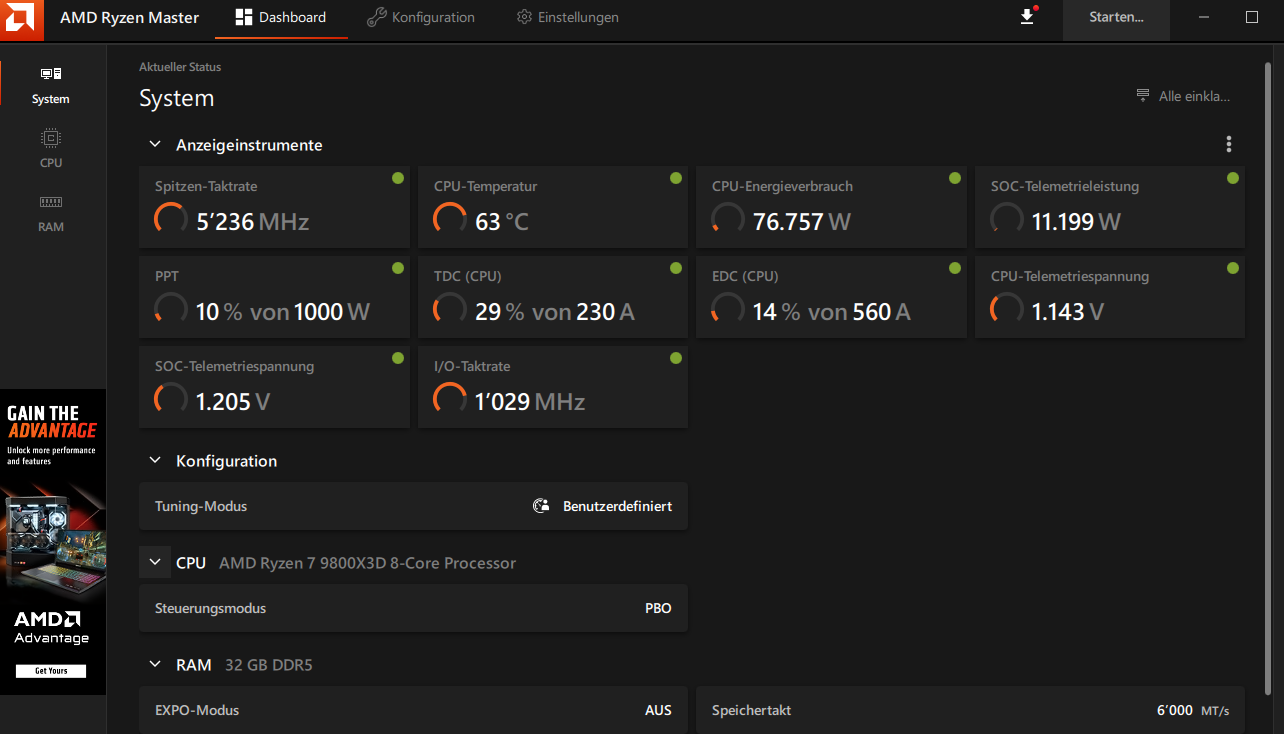Click the EDC (CPU) gauge icon
This screenshot has height=734, width=1284.
coord(728,310)
